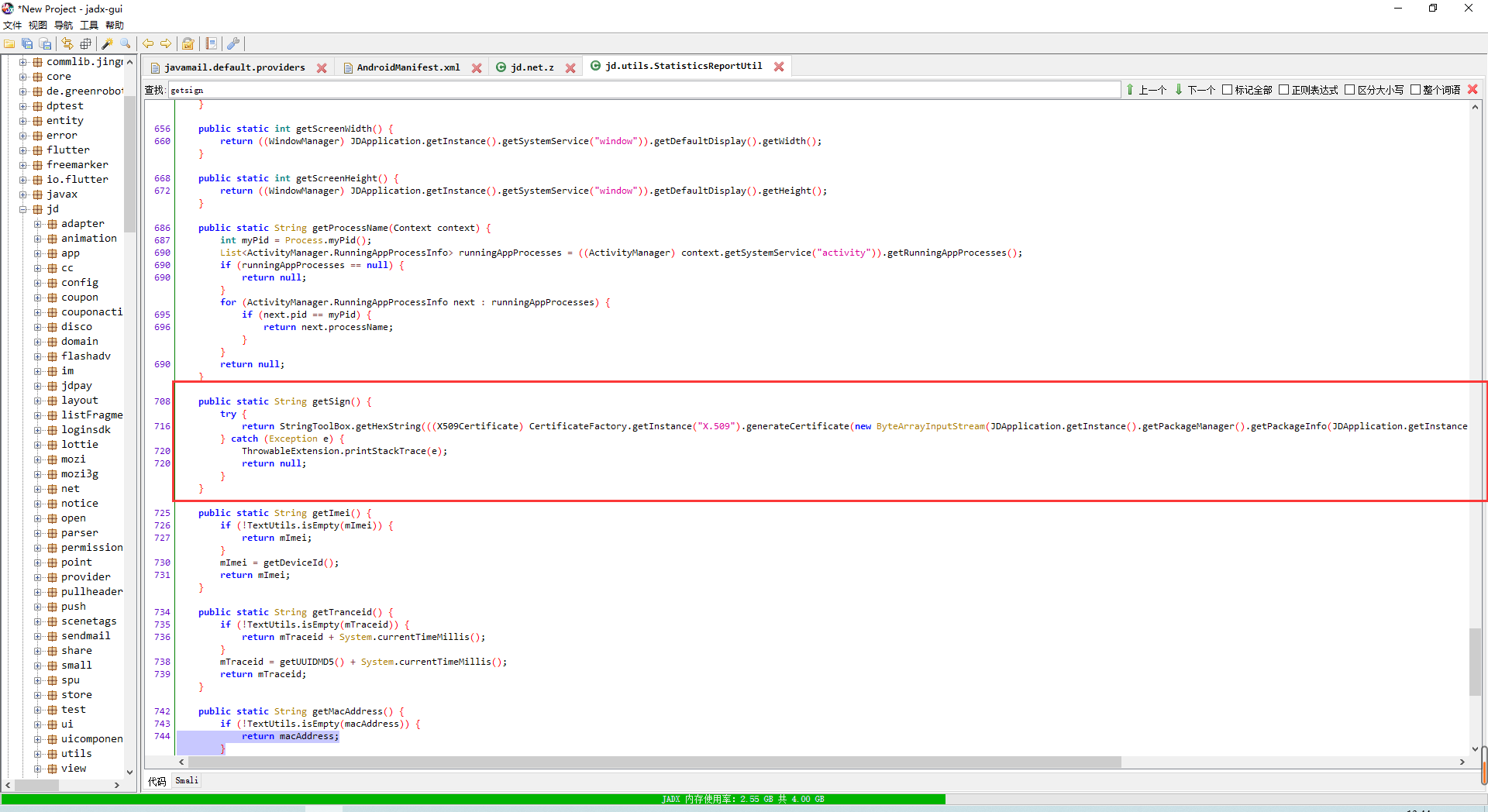The image size is (1488, 812).
Task: Click the code editor horizontal scrollbar
Action: tap(653, 762)
